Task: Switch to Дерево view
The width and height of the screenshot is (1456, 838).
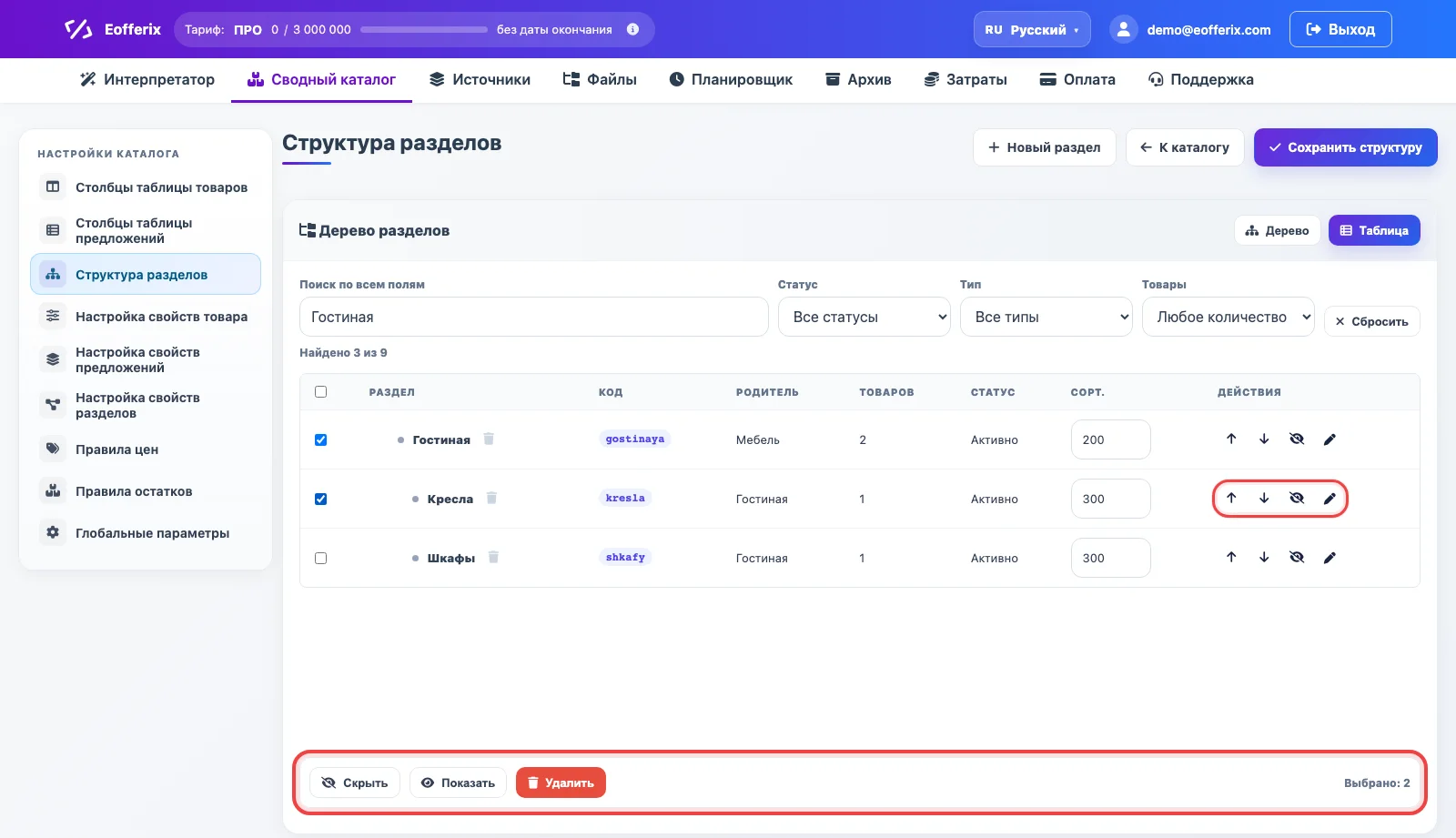Action: [1277, 230]
